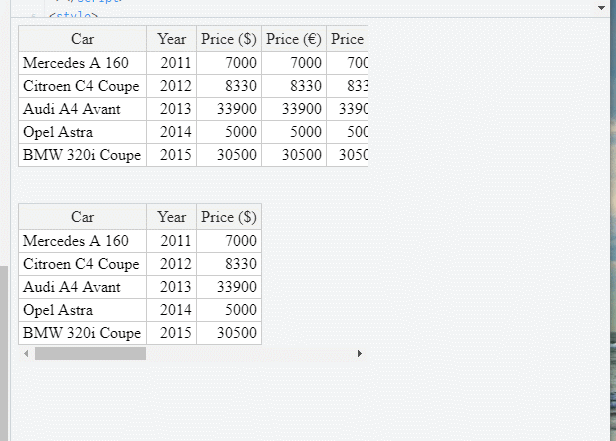Click the Year header in bottom table
This screenshot has height=441, width=616.
(172, 217)
